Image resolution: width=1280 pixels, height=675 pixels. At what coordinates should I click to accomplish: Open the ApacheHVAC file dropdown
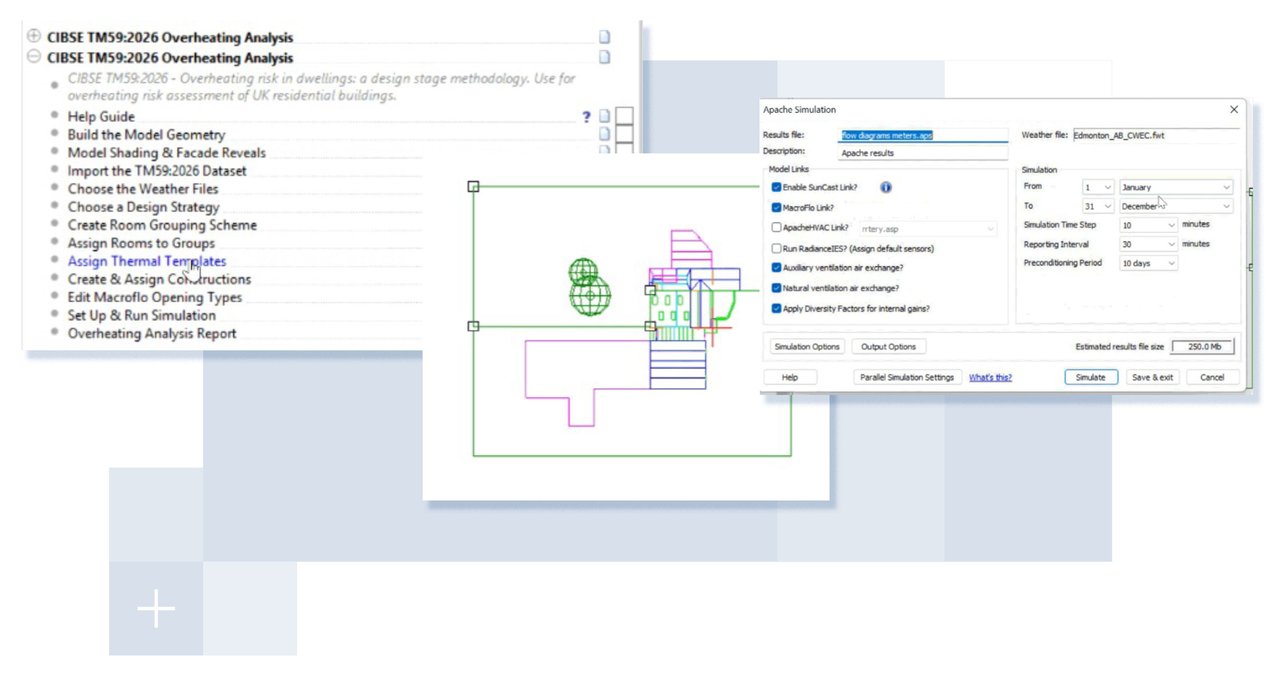[x=927, y=229]
